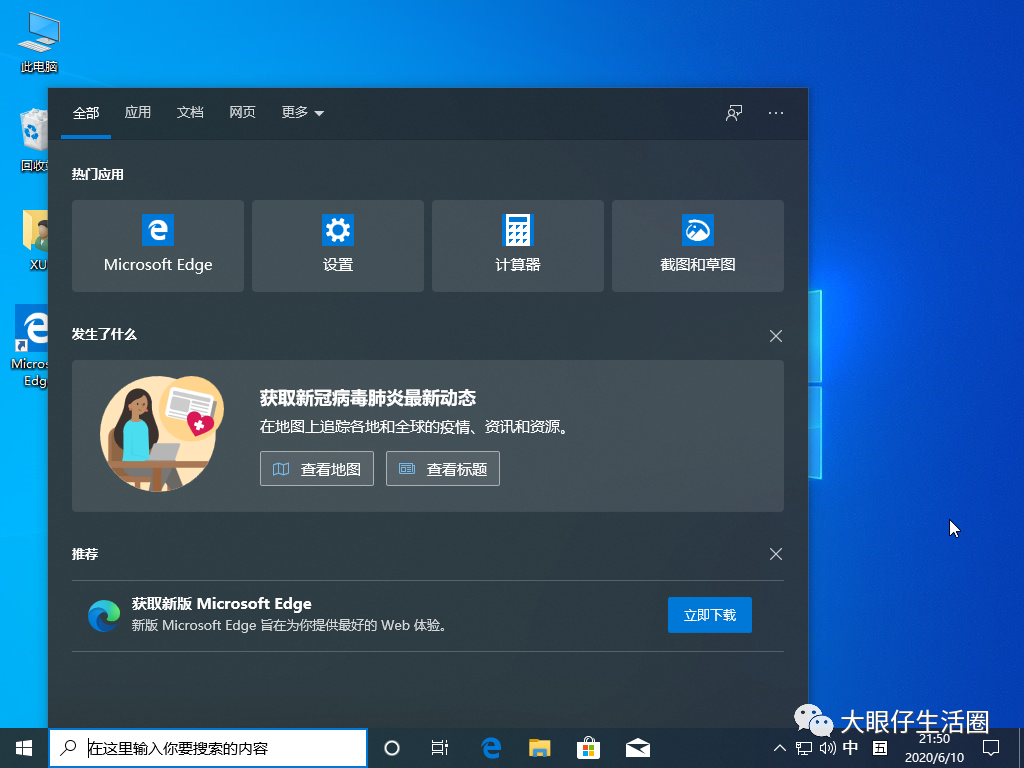Select the 此电脑 desktop icon

[39, 42]
